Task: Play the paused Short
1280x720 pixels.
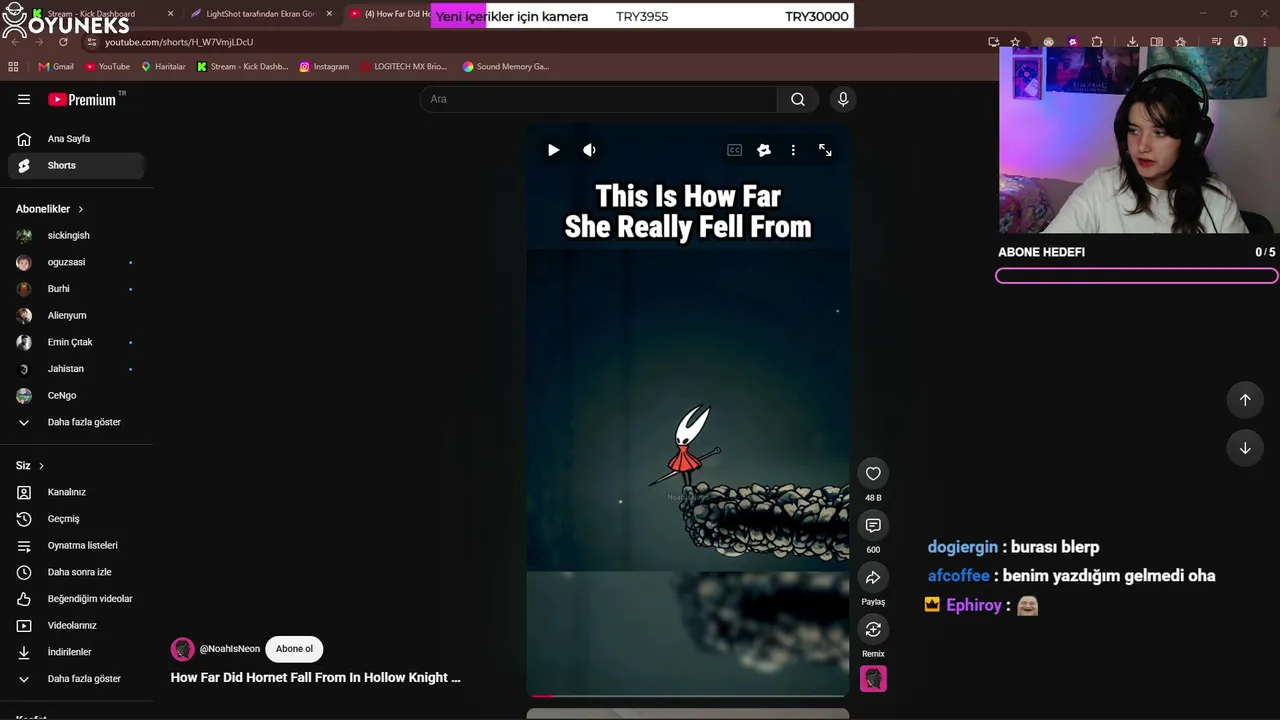Action: coord(553,150)
